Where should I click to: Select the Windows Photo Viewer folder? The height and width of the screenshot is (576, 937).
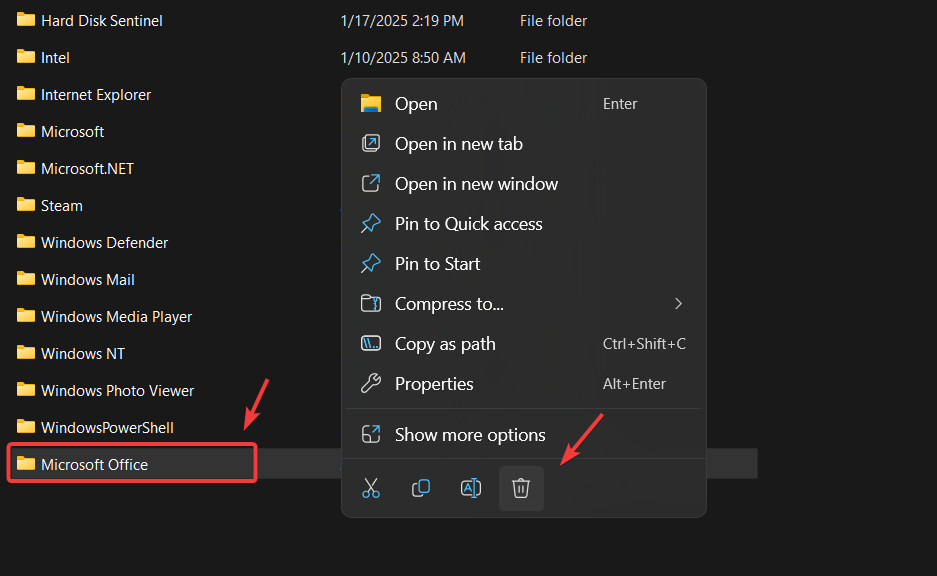117,390
